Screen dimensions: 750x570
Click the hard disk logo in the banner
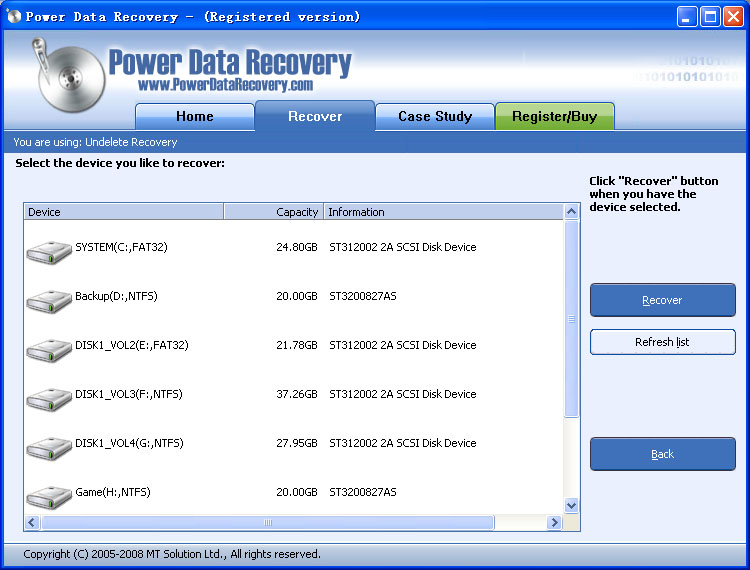(68, 76)
